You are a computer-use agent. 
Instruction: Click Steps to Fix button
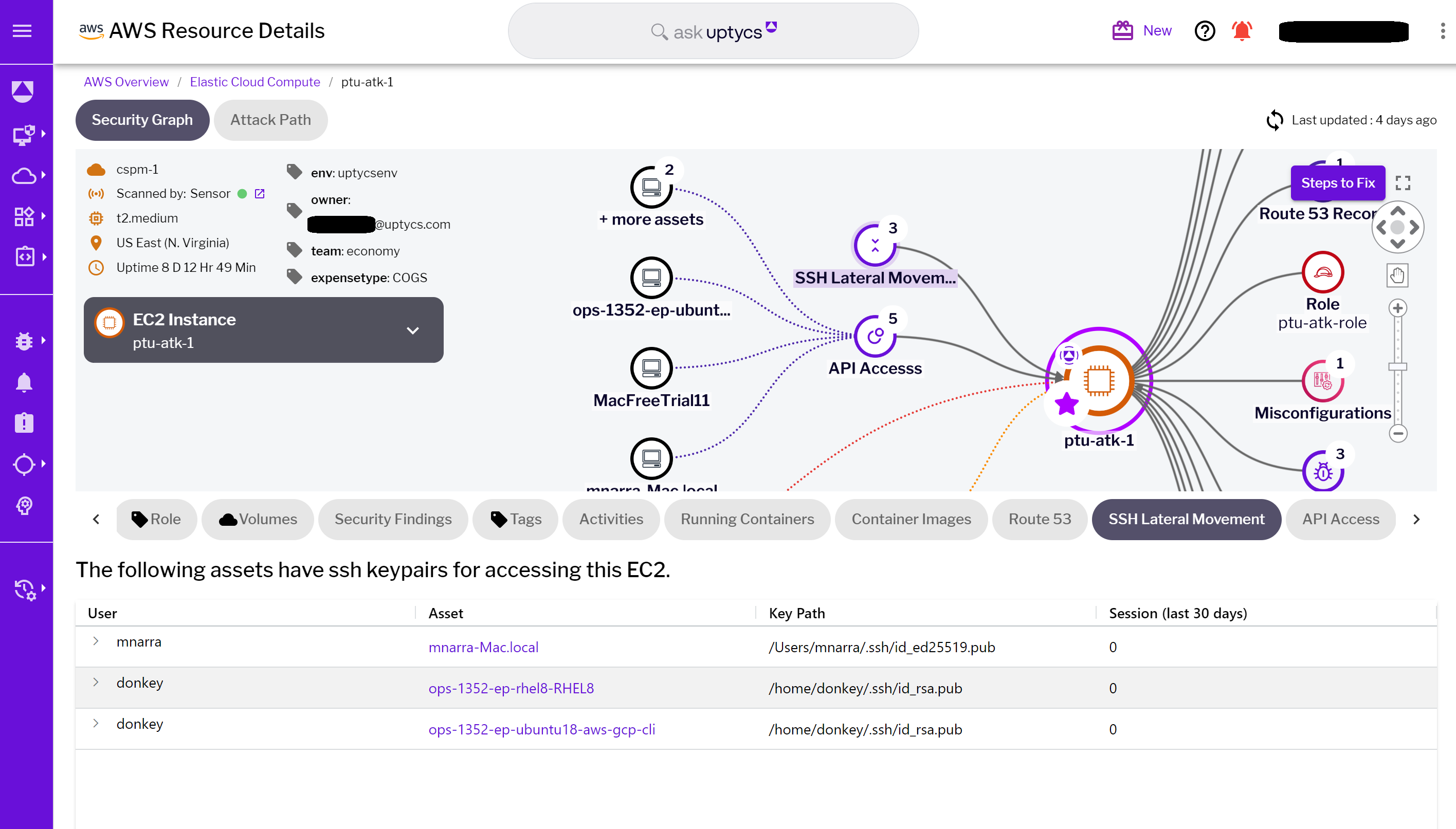(1339, 183)
